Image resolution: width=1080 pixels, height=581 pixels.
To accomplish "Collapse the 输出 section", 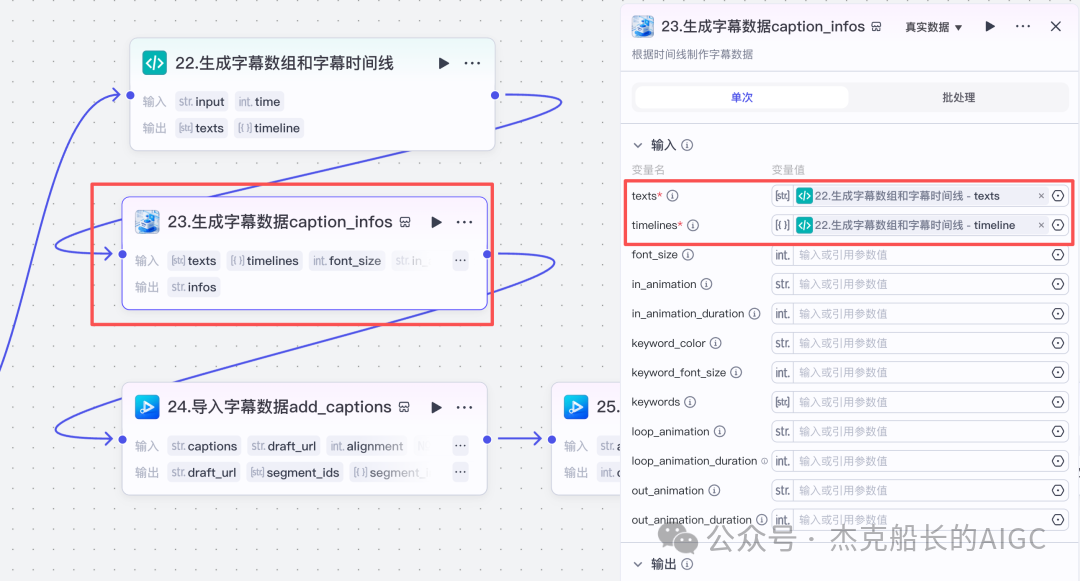I will coord(638,564).
